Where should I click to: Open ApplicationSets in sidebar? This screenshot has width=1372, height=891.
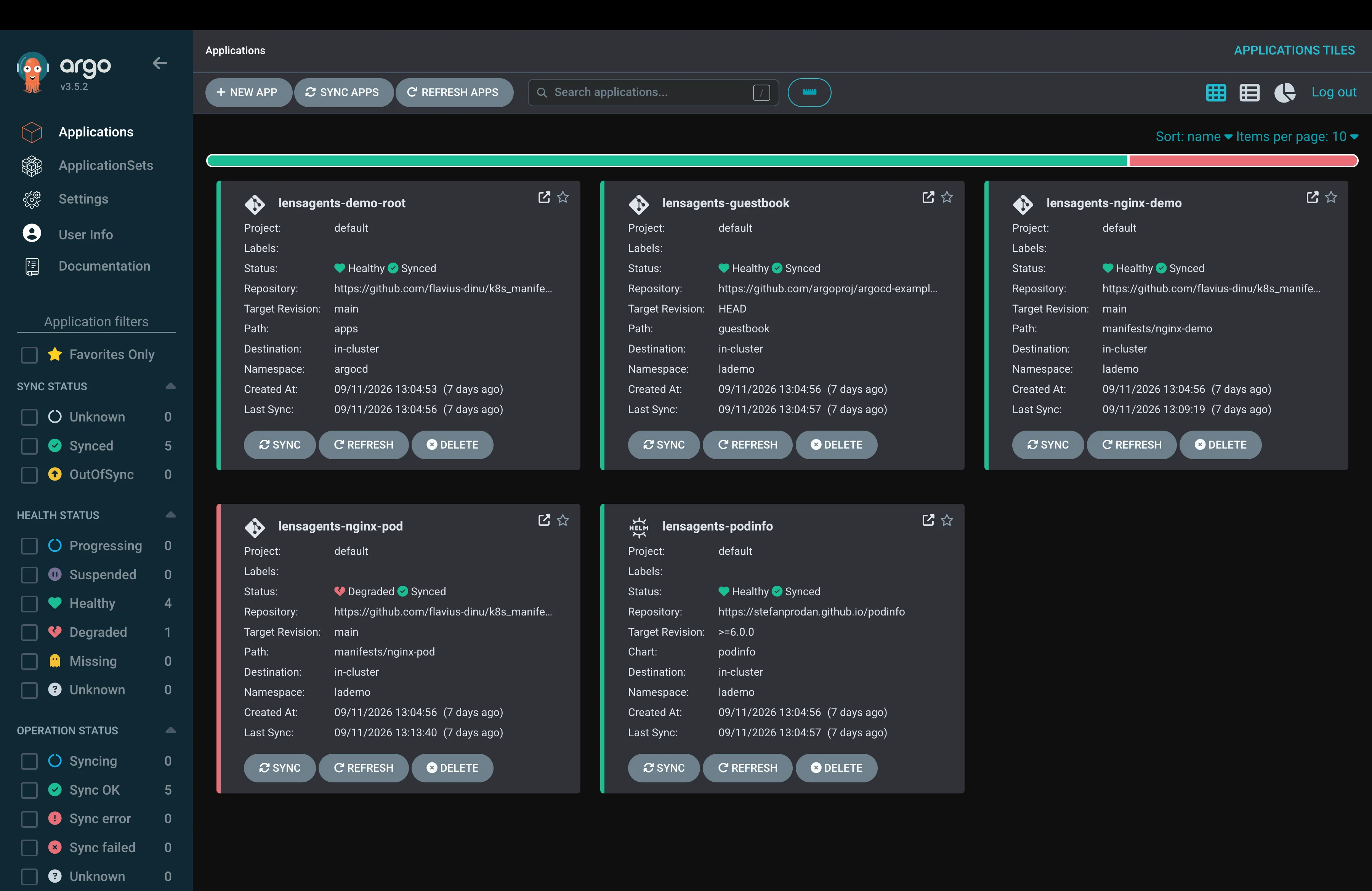pos(106,165)
